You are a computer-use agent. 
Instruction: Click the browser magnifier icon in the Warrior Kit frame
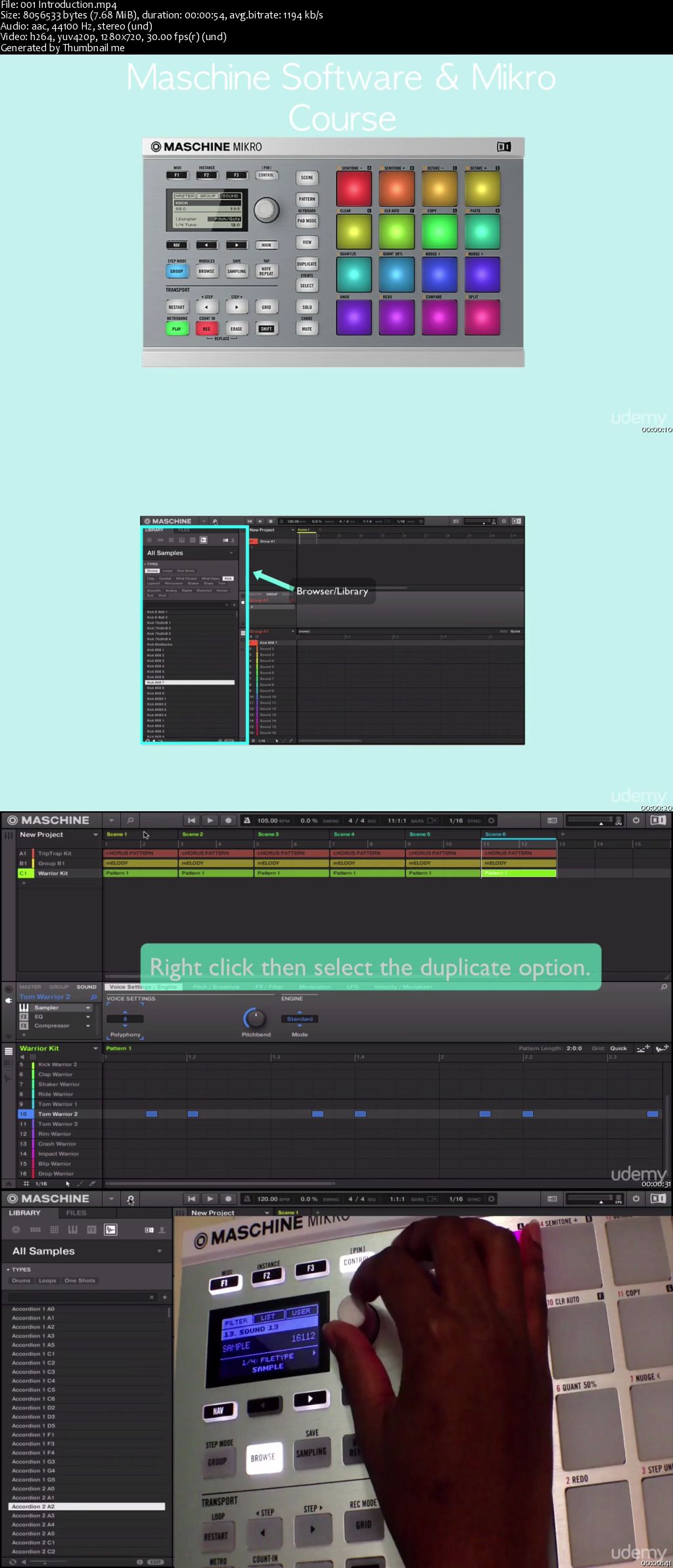[131, 820]
